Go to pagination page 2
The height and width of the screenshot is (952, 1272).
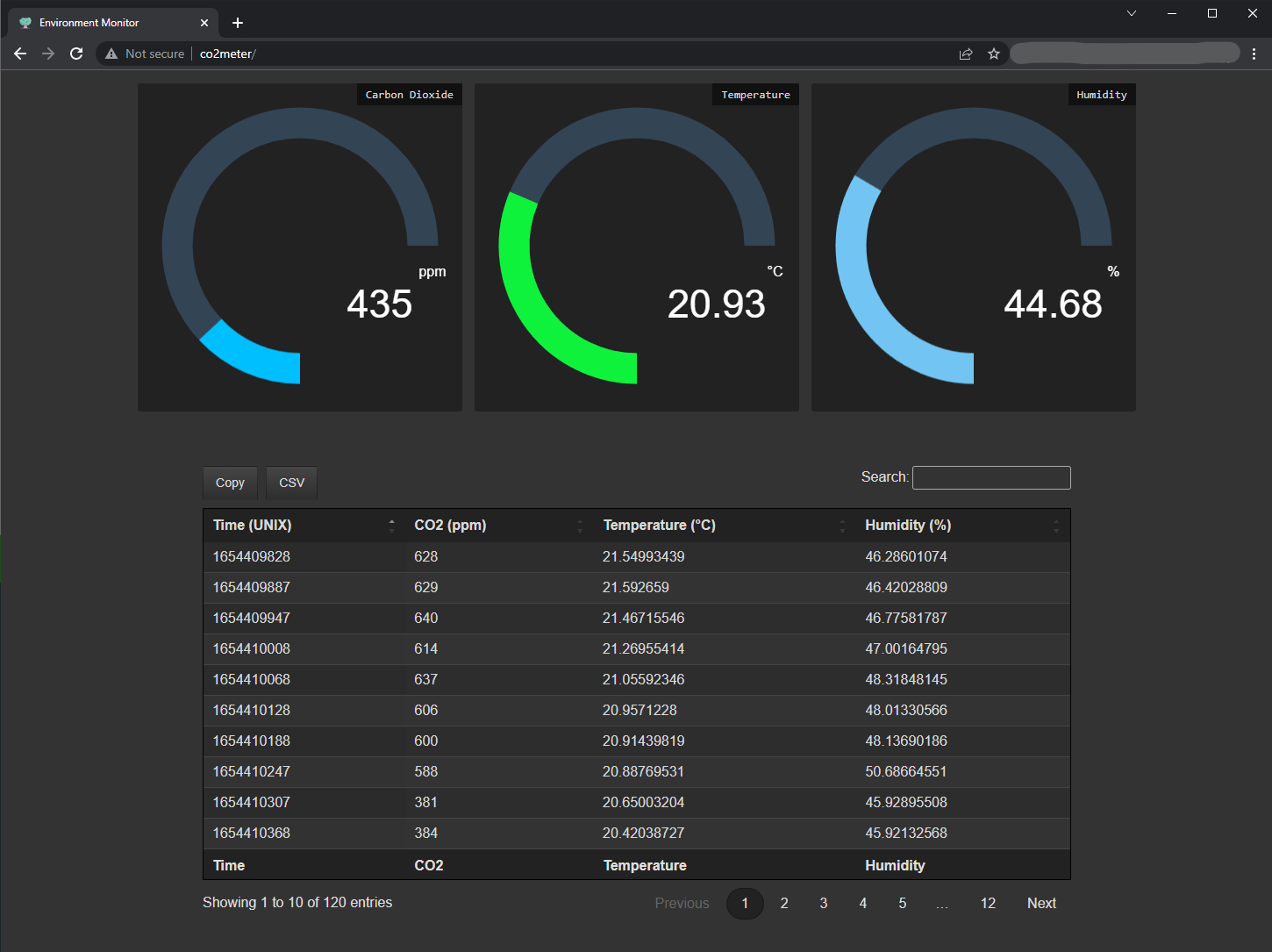(784, 903)
